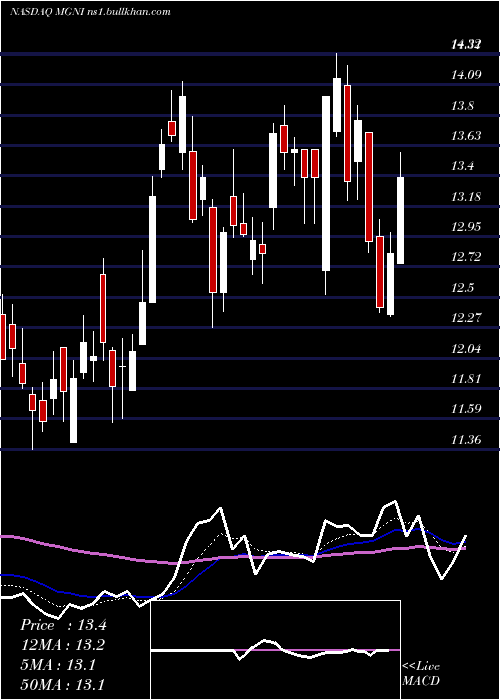500x700 pixels.
Task: Click the 11.81 price axis label
Action: click(x=466, y=379)
